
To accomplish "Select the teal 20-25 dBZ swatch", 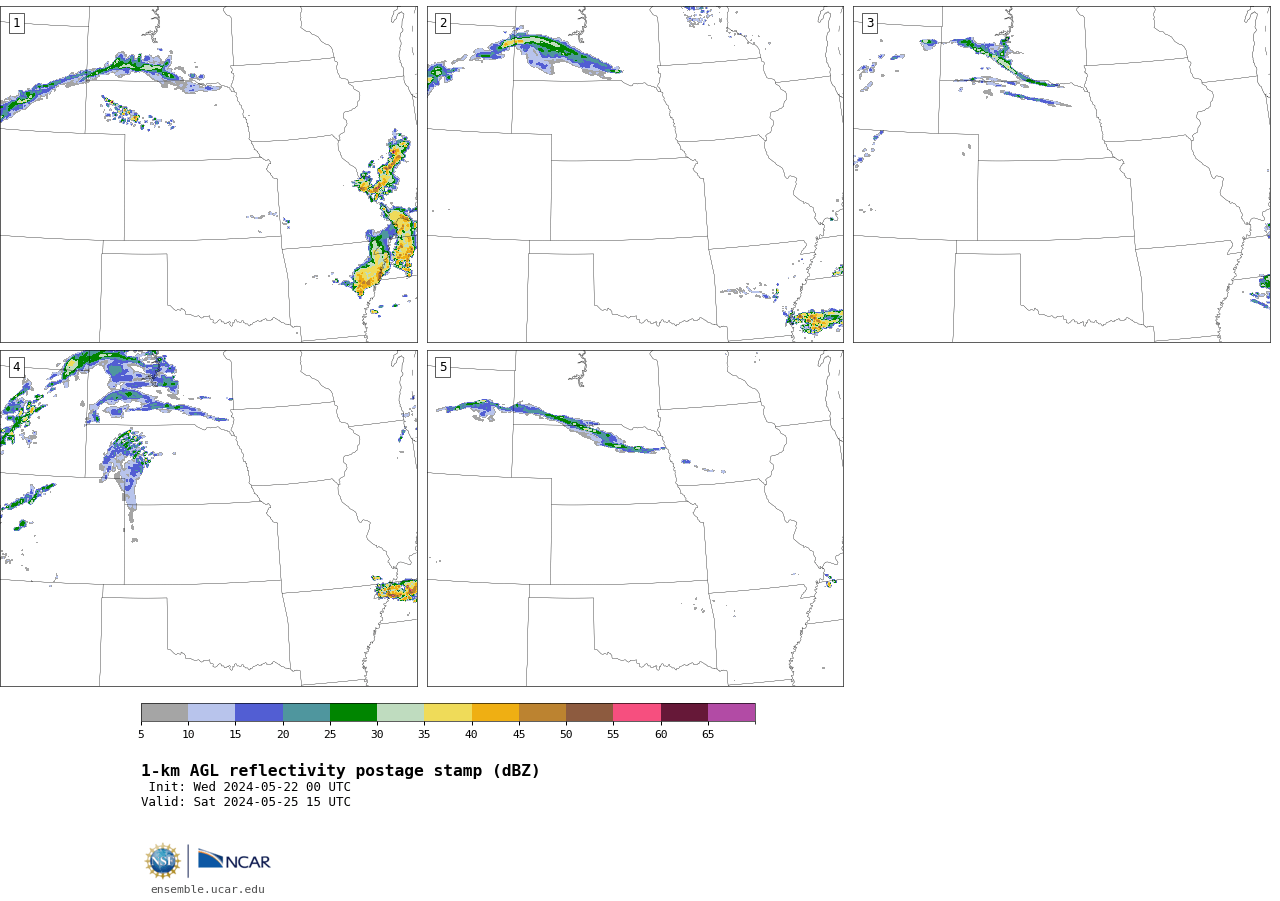I will point(306,713).
